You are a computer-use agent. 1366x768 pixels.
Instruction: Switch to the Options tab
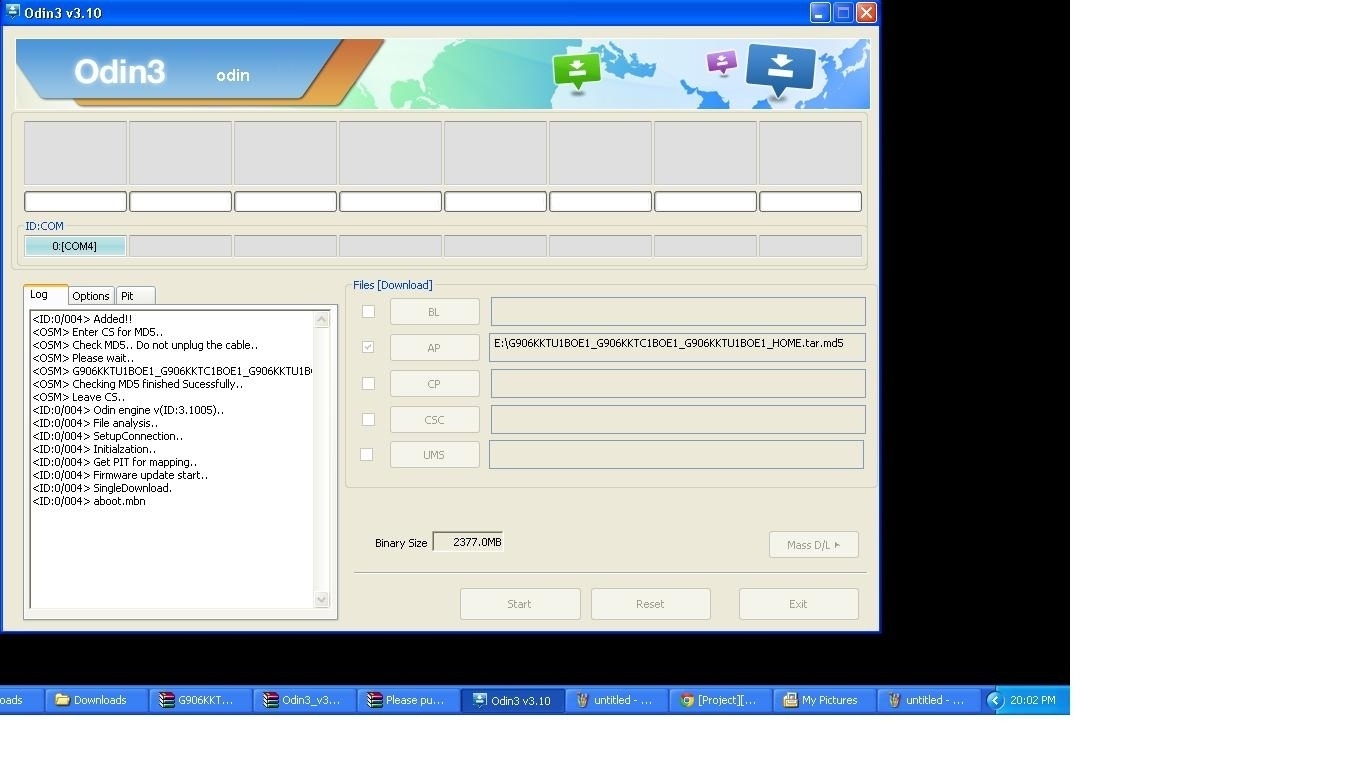point(91,296)
